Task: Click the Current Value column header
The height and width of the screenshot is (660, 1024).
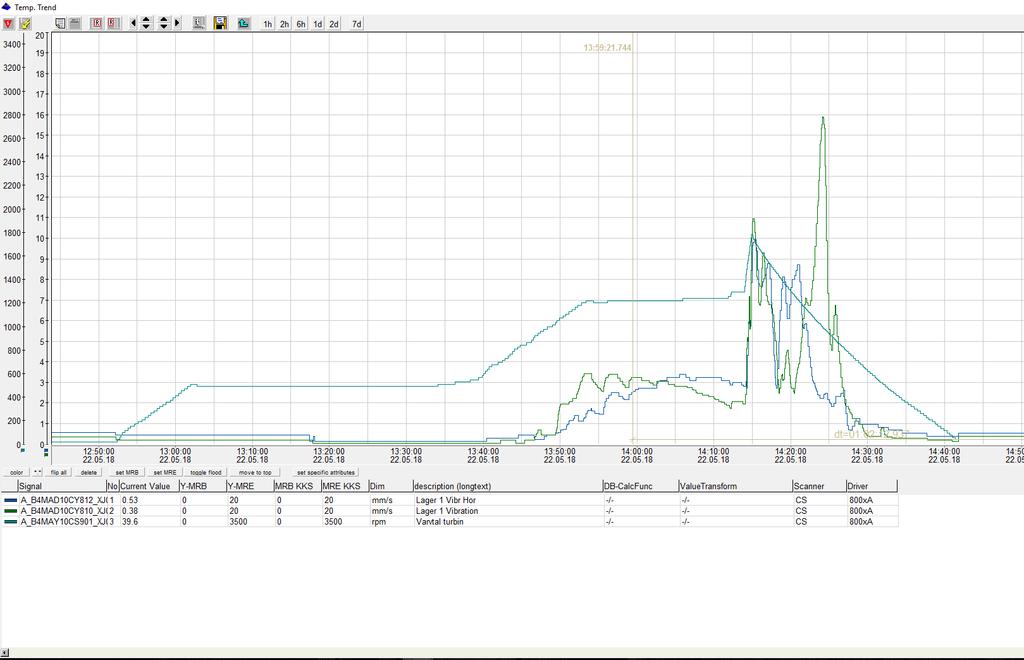Action: coord(149,486)
